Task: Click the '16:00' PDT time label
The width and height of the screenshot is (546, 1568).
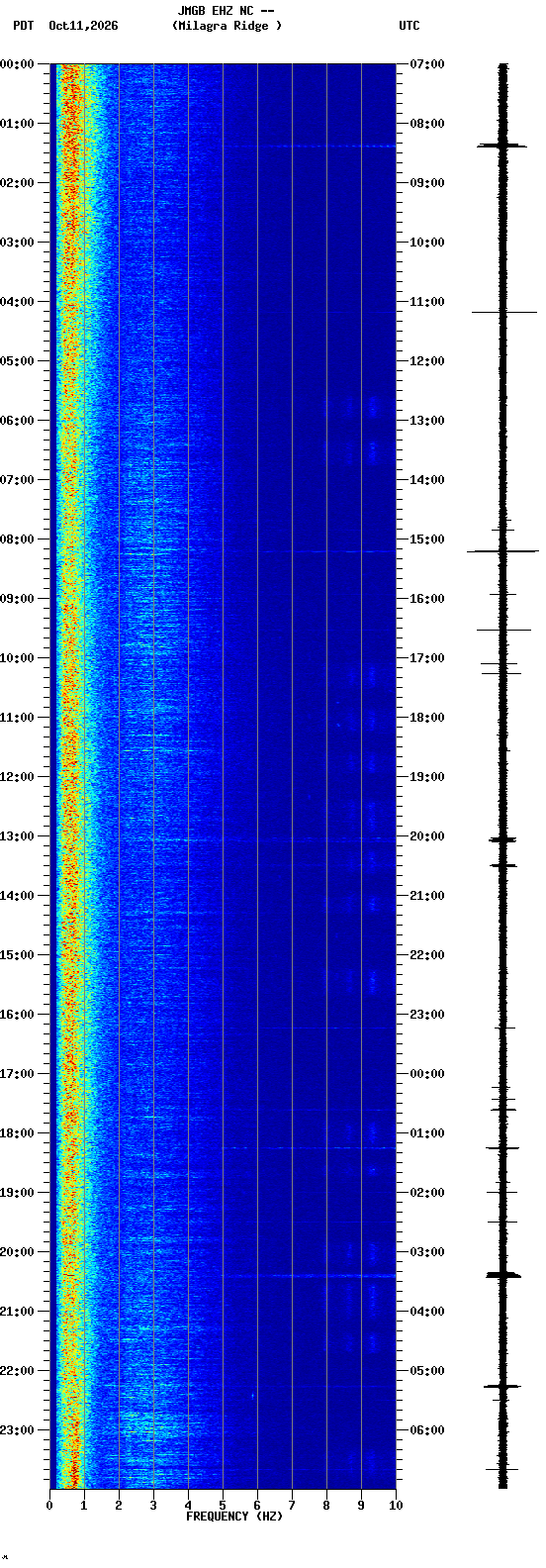Action: coord(17,1015)
